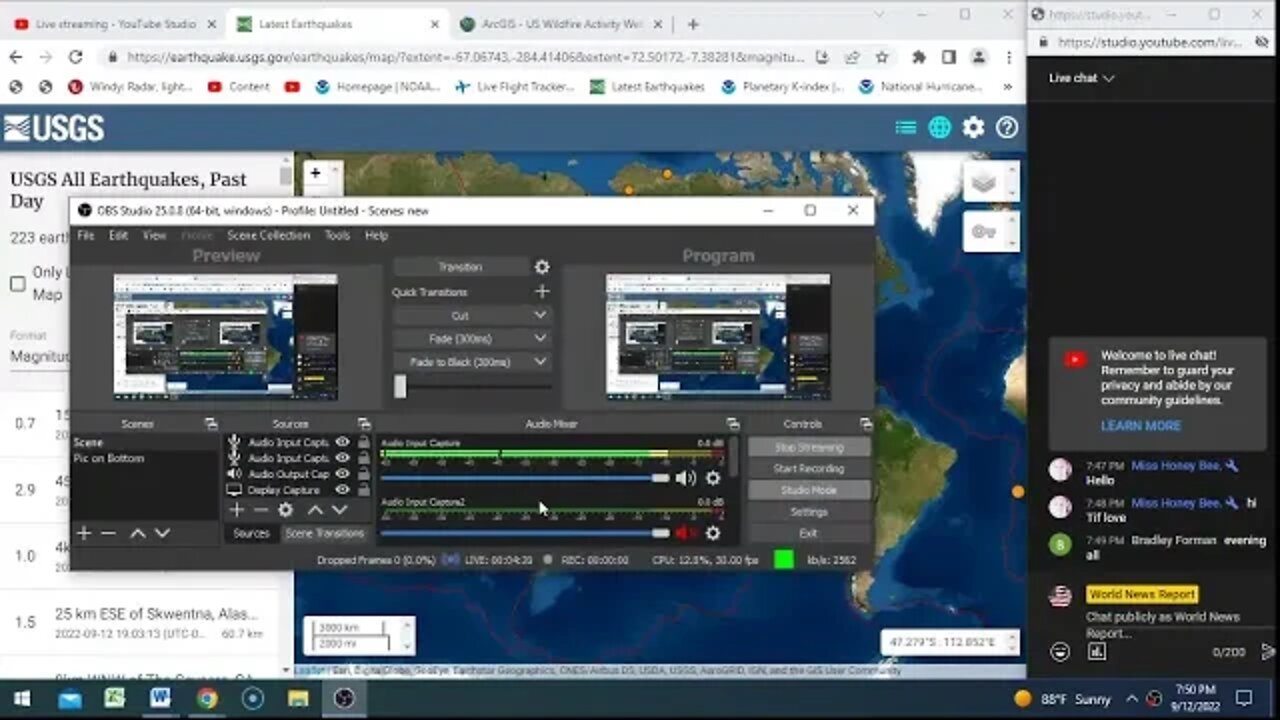Mute Audio Input Capture in mixer
The height and width of the screenshot is (720, 1280).
coord(685,478)
